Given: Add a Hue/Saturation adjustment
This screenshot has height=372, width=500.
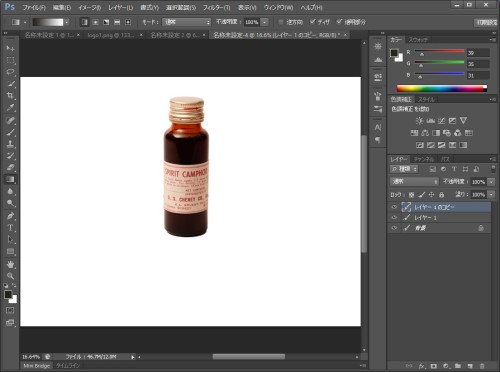Looking at the screenshot, I should [x=414, y=133].
